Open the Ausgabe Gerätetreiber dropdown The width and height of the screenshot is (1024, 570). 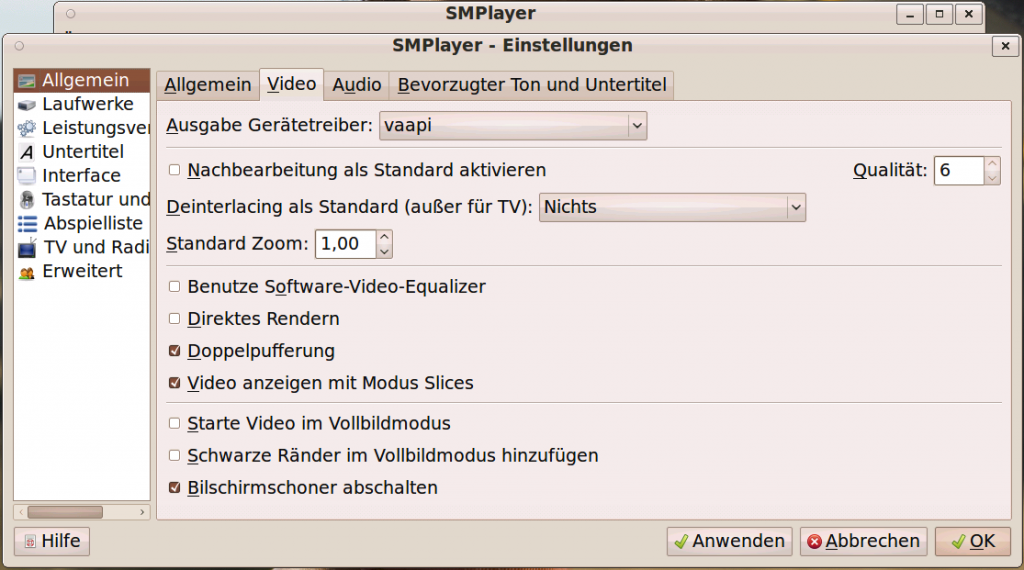point(513,125)
